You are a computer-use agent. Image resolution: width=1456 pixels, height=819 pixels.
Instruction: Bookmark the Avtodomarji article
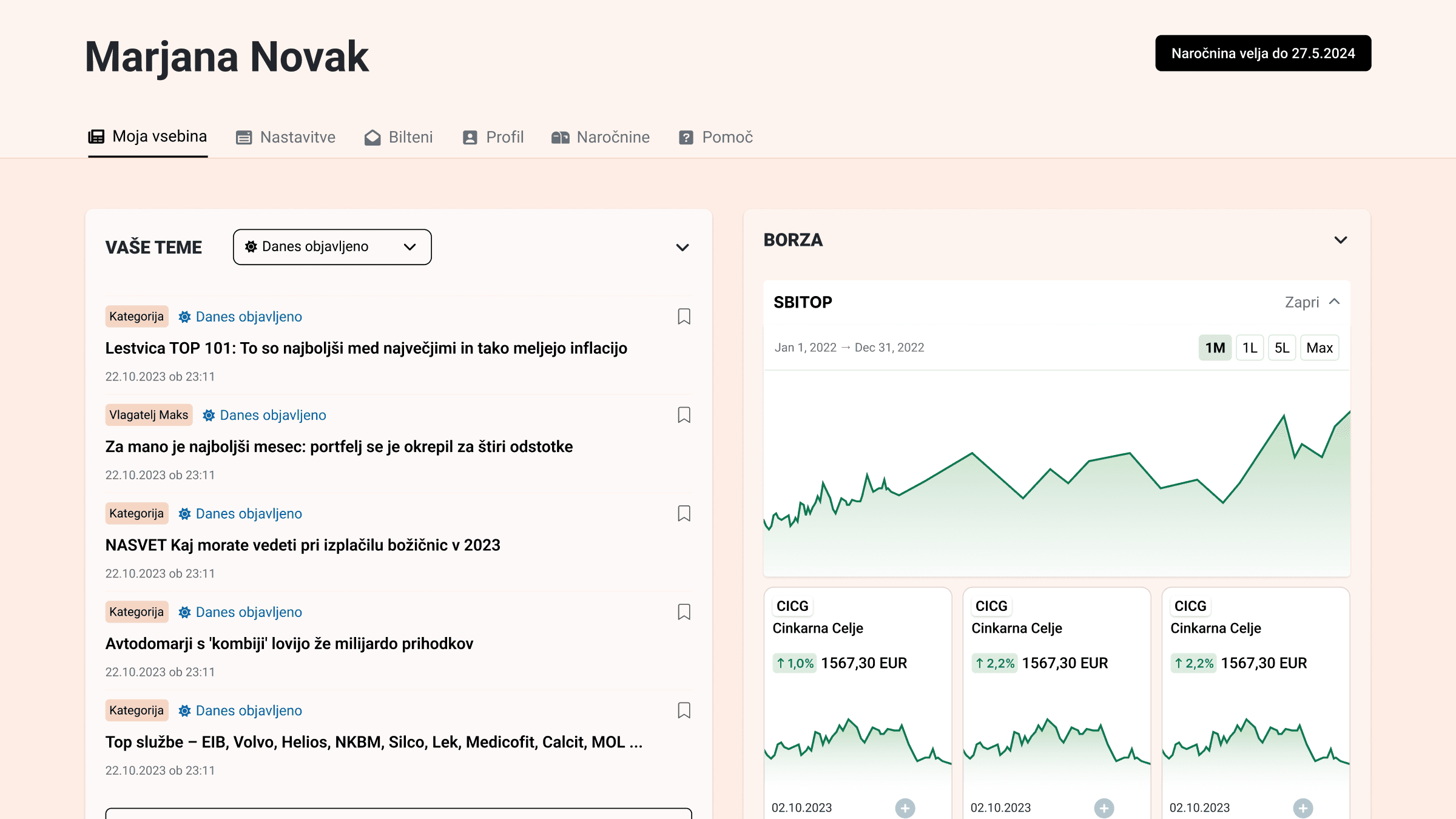[684, 612]
